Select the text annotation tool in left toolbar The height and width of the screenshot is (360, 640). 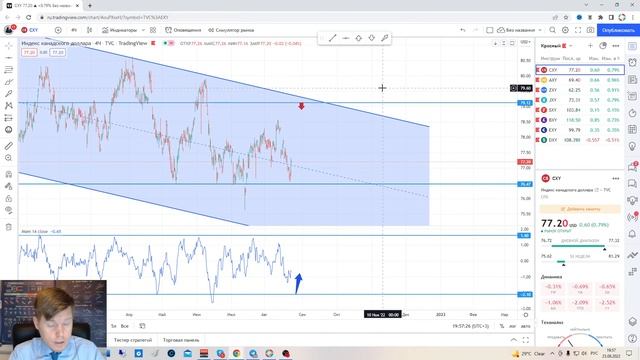[x=9, y=93]
